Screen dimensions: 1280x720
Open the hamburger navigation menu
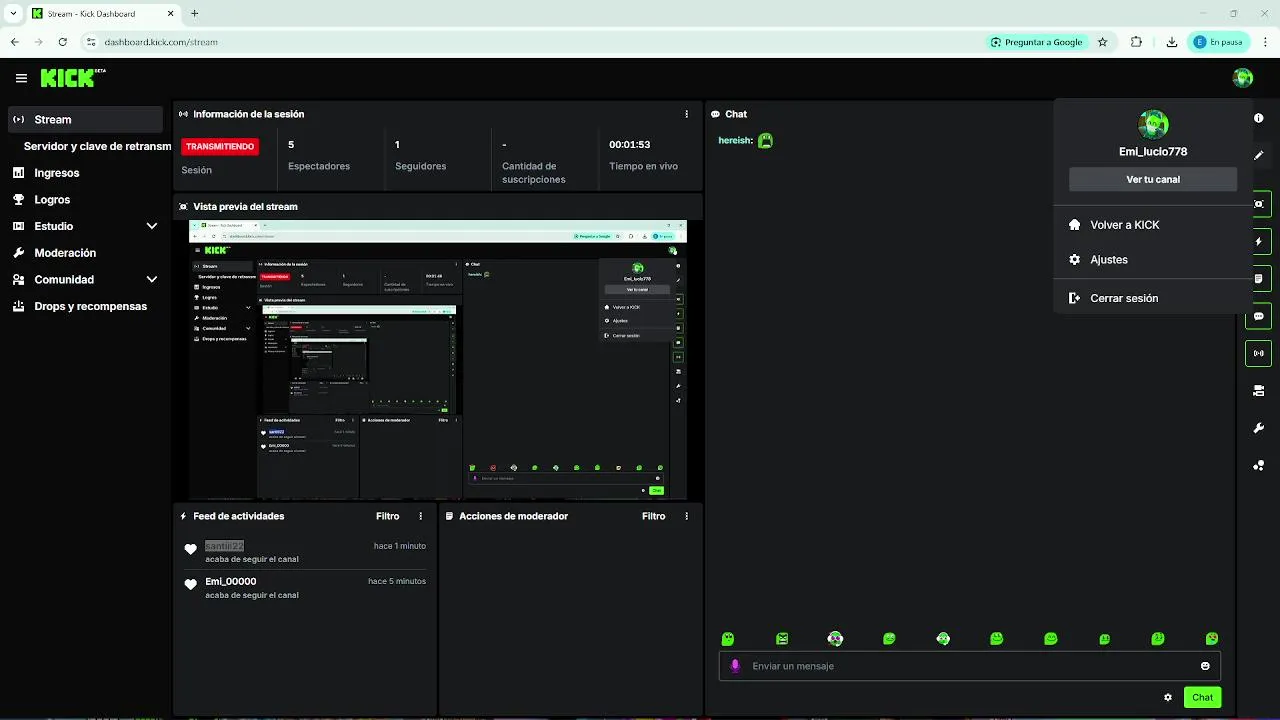[x=21, y=78]
